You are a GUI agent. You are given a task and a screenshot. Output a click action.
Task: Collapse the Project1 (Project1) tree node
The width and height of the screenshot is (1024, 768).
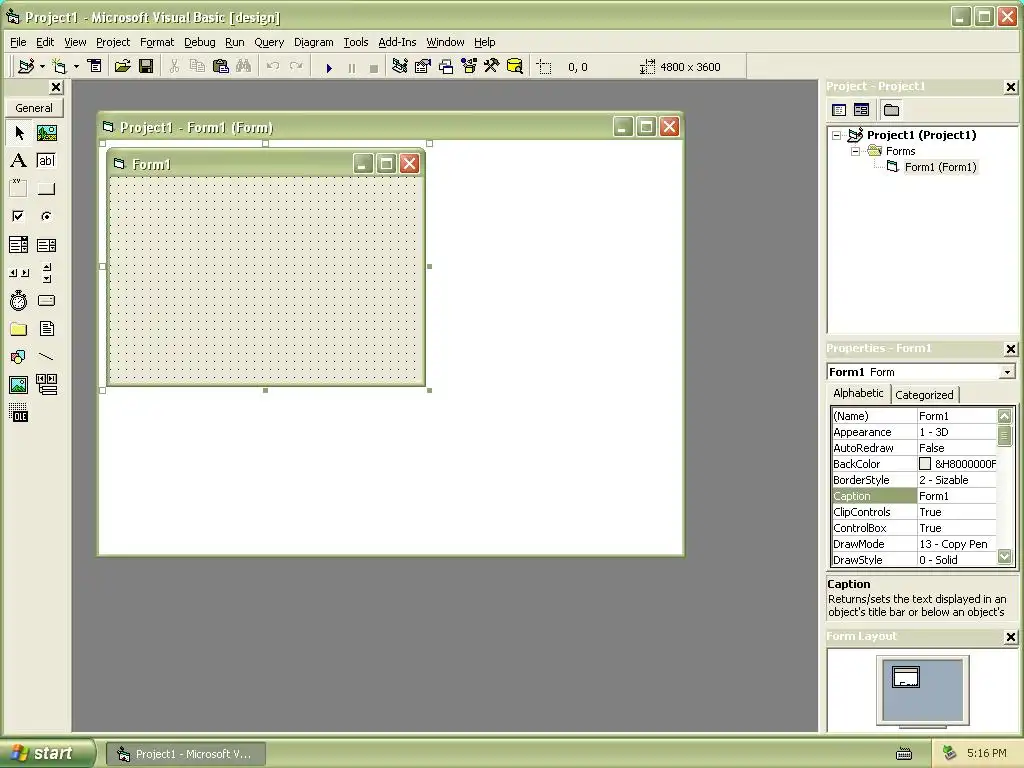click(837, 135)
